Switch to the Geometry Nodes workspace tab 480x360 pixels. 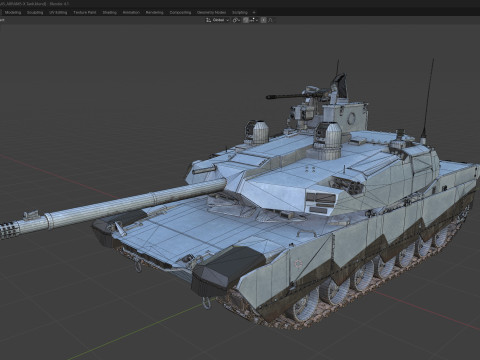(211, 12)
